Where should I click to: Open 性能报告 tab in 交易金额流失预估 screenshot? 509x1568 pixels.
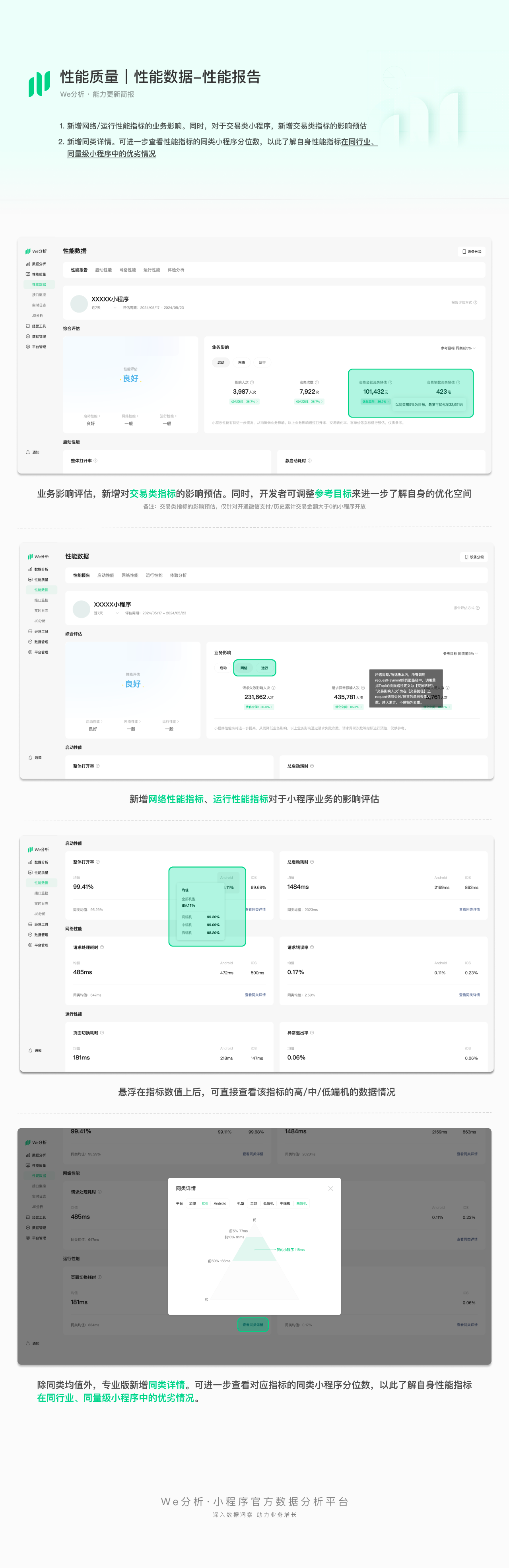coord(79,270)
